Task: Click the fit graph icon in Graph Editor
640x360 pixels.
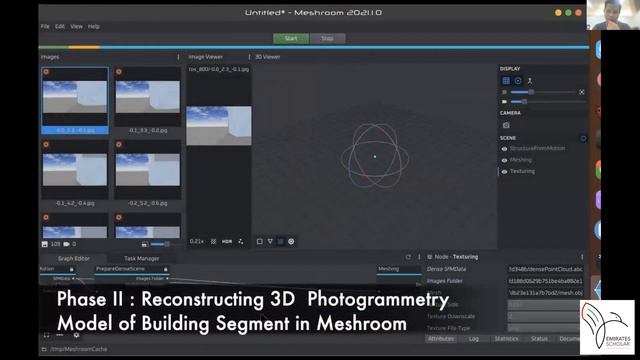Action: click(x=46, y=335)
